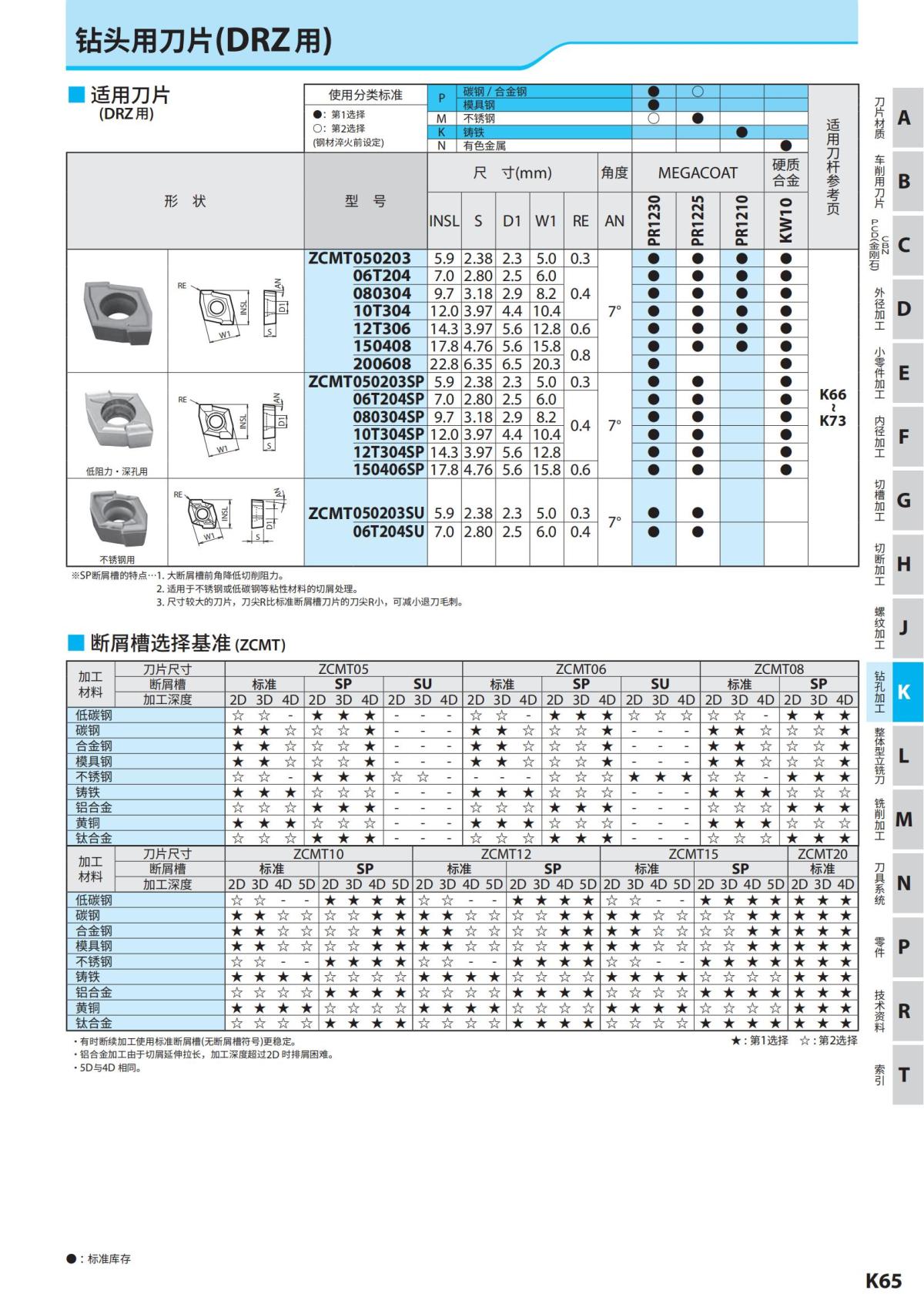Open section tab M 铣削加工
This screenshot has height=1307, width=924.
point(896,819)
